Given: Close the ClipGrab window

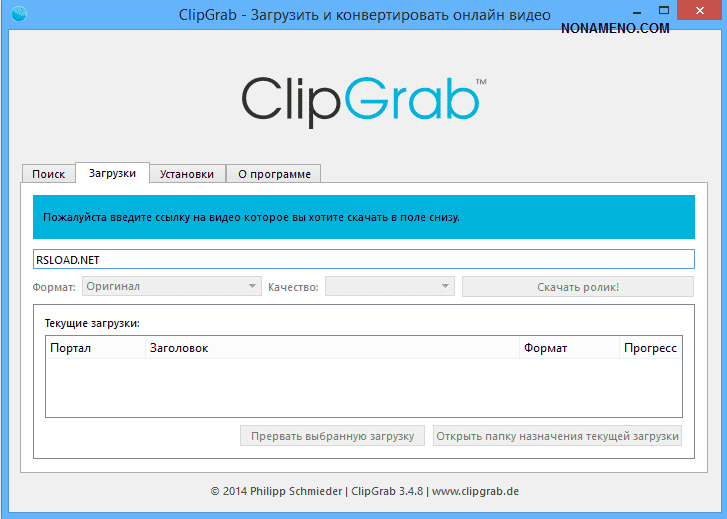Looking at the screenshot, I should coord(690,12).
